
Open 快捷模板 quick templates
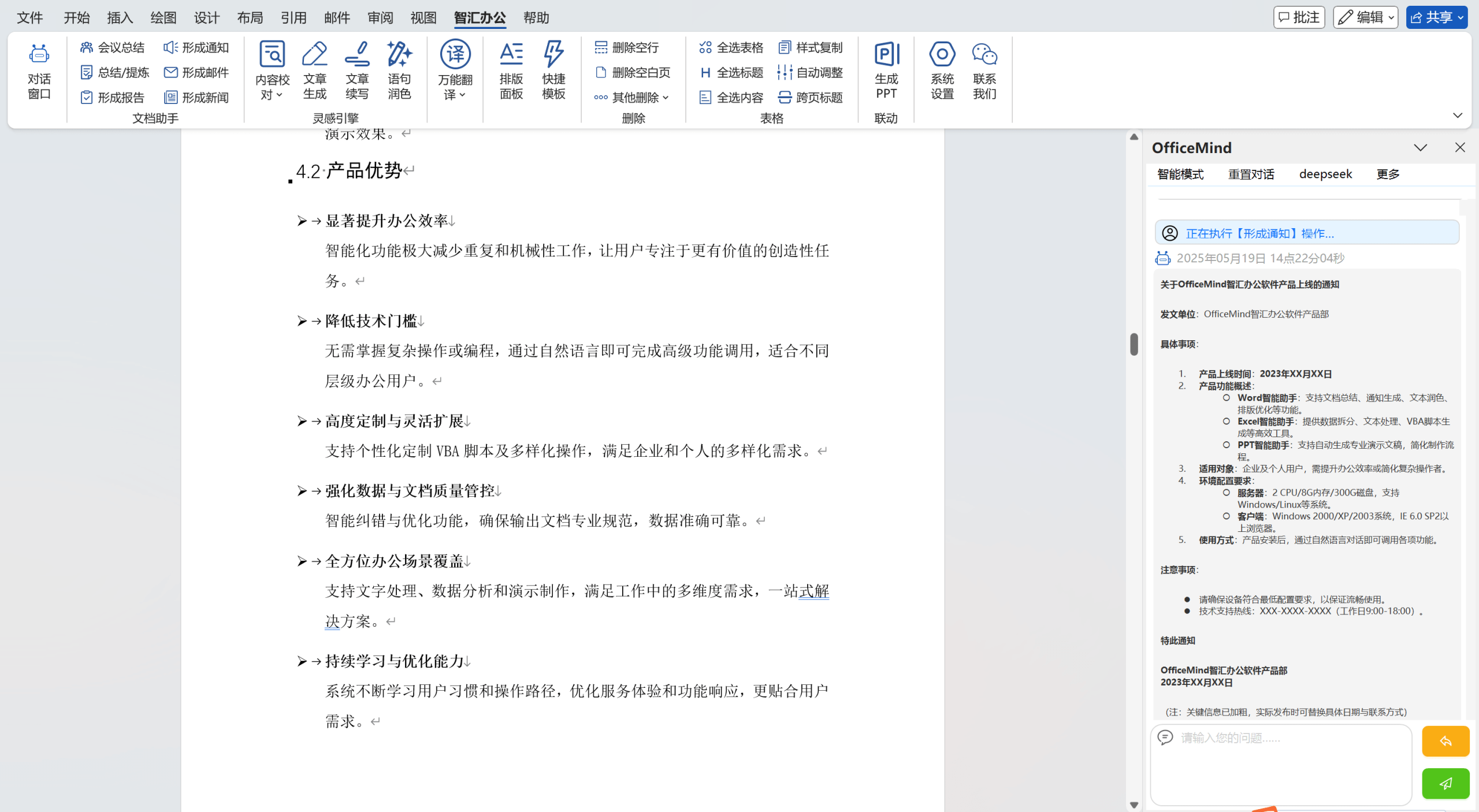click(x=553, y=70)
